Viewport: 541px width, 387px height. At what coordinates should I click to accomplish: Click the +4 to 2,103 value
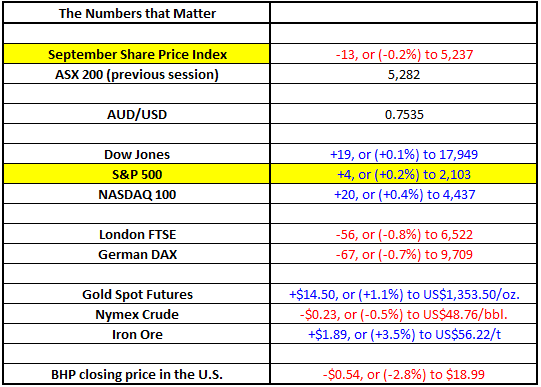(404, 174)
